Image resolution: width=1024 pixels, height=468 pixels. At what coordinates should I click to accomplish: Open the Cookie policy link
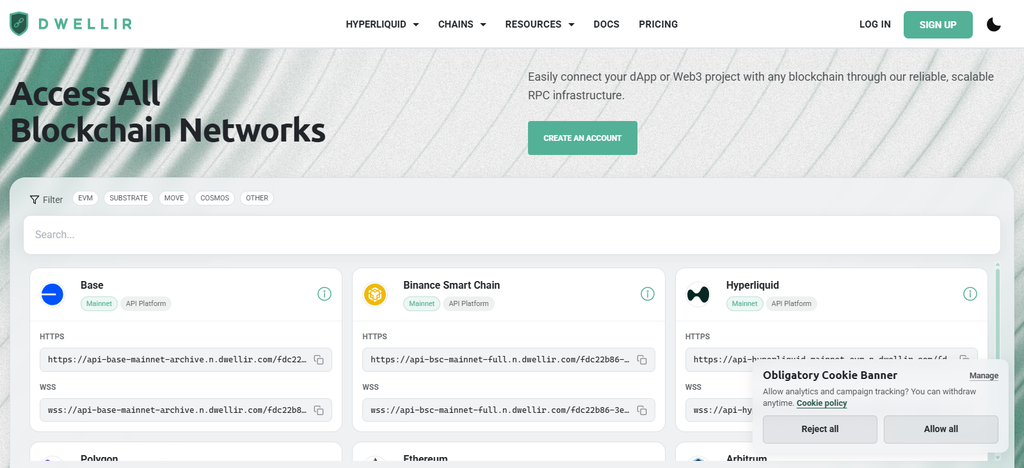tap(822, 403)
